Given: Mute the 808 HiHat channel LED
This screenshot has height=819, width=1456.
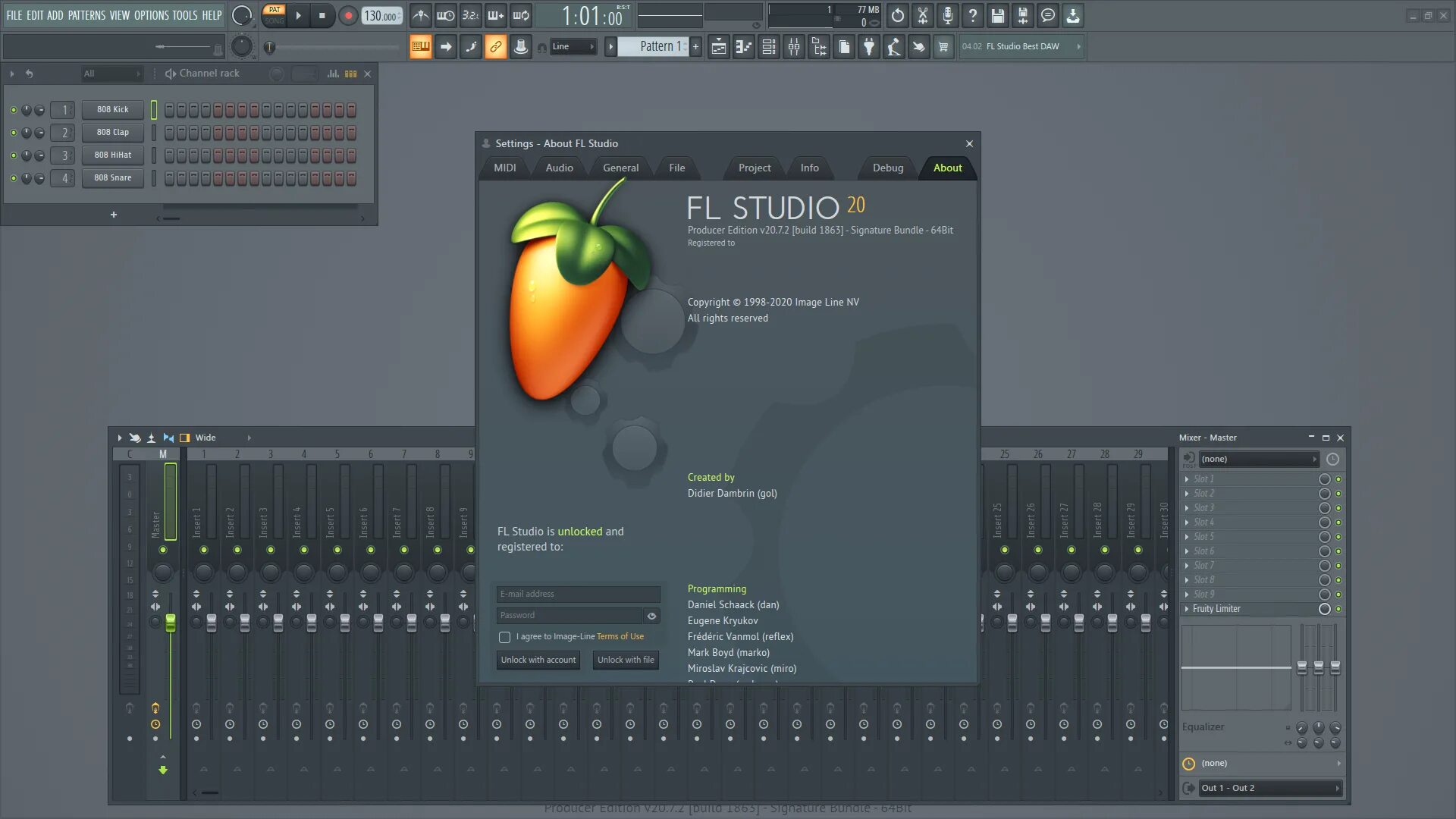Looking at the screenshot, I should [13, 155].
